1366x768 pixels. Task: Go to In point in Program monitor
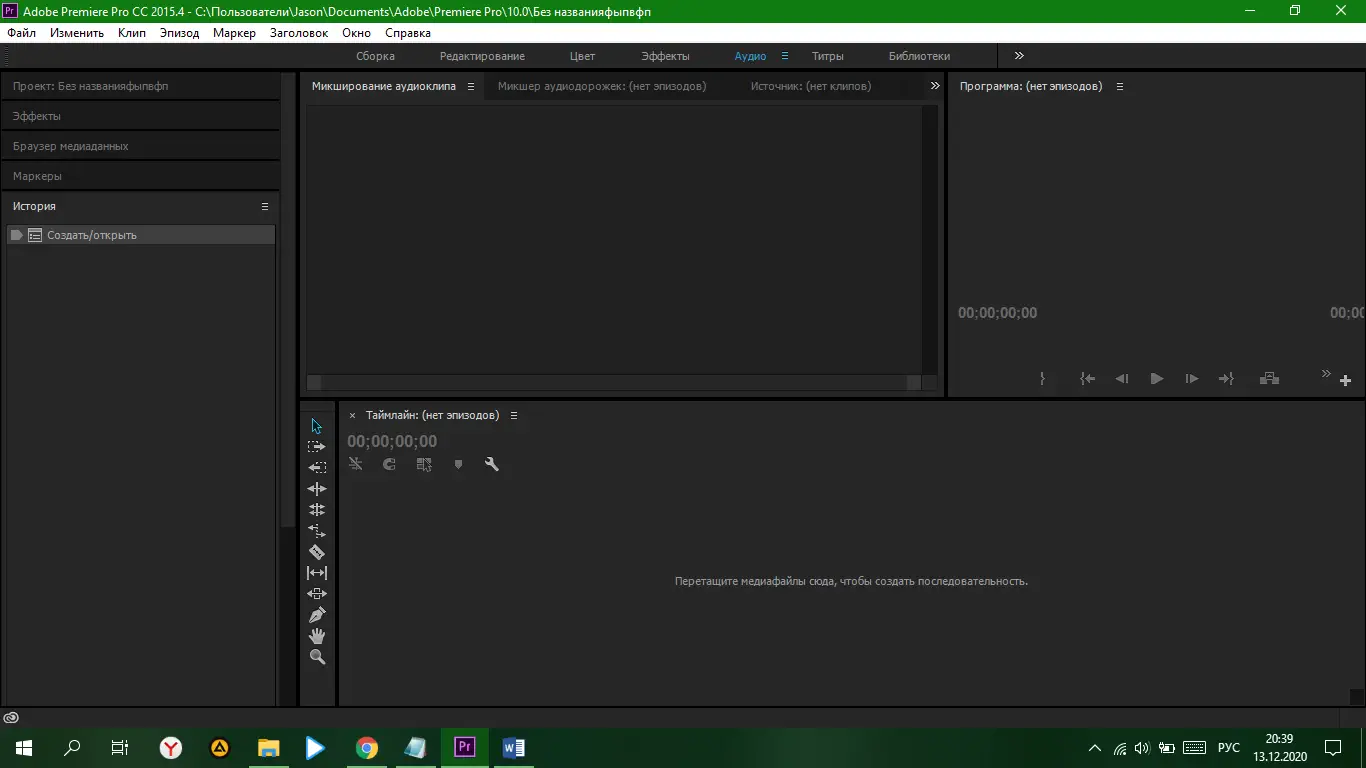point(1087,379)
